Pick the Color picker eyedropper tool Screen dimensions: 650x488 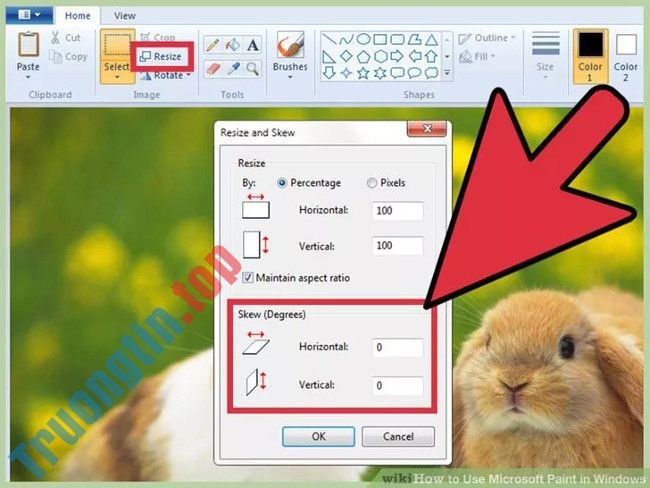(233, 68)
